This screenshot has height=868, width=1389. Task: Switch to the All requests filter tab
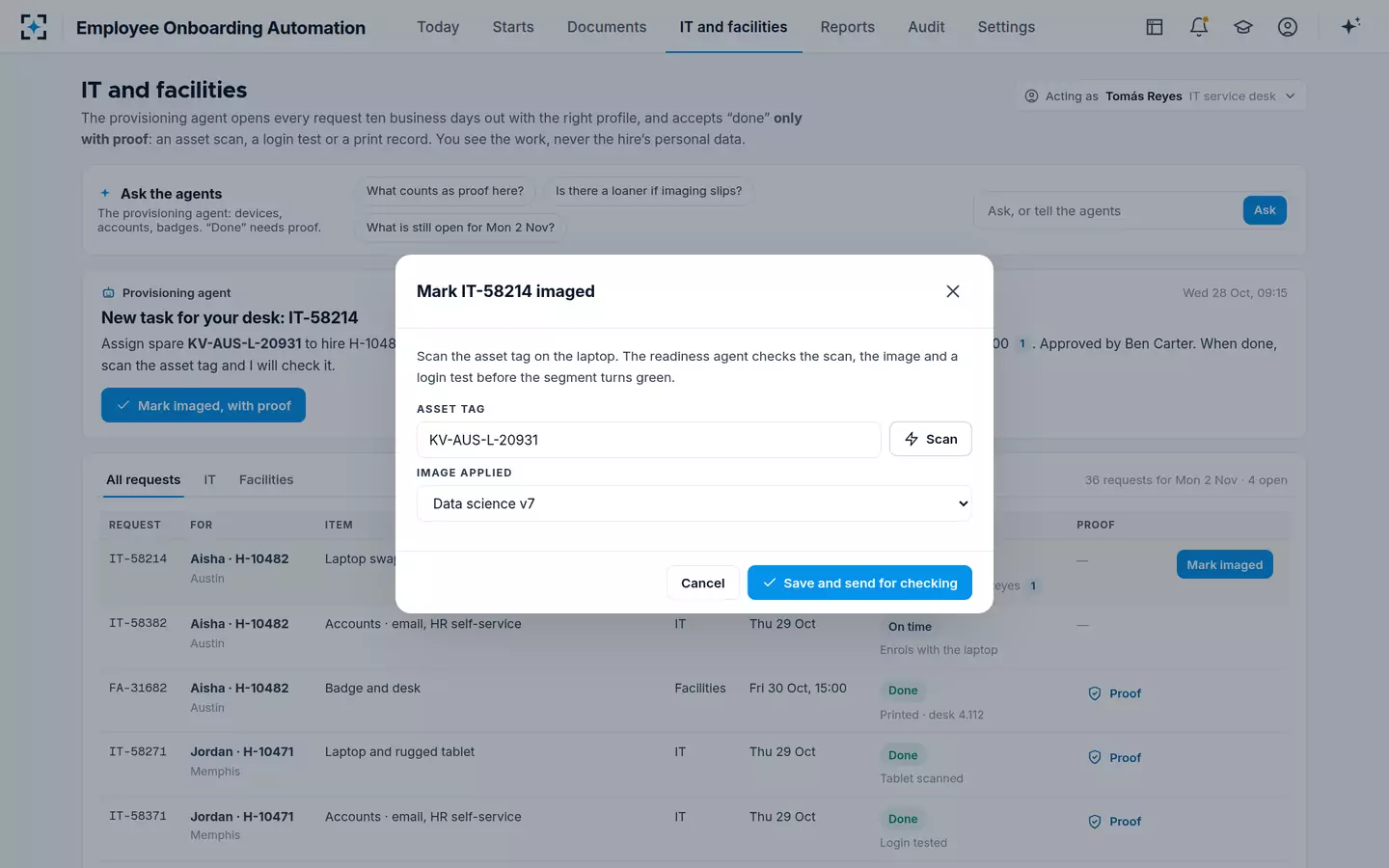(x=143, y=479)
